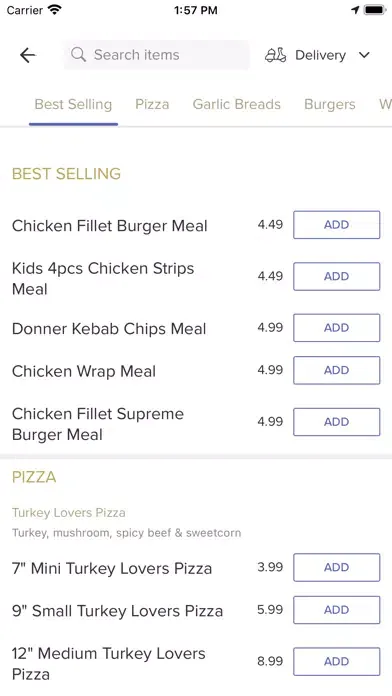Tap the Wi-Fi status icon

click(55, 10)
